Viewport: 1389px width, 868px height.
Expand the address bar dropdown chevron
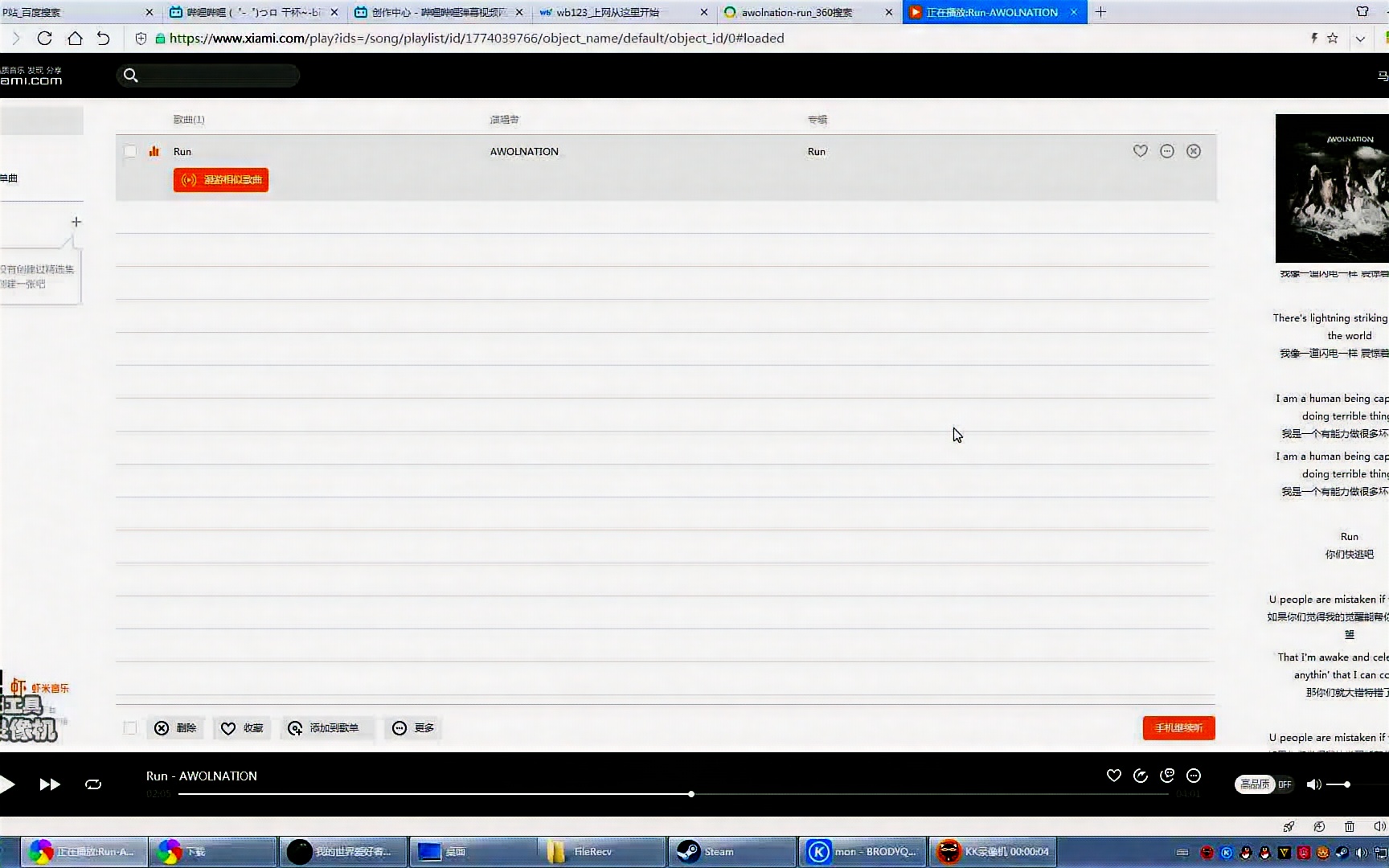click(1360, 39)
